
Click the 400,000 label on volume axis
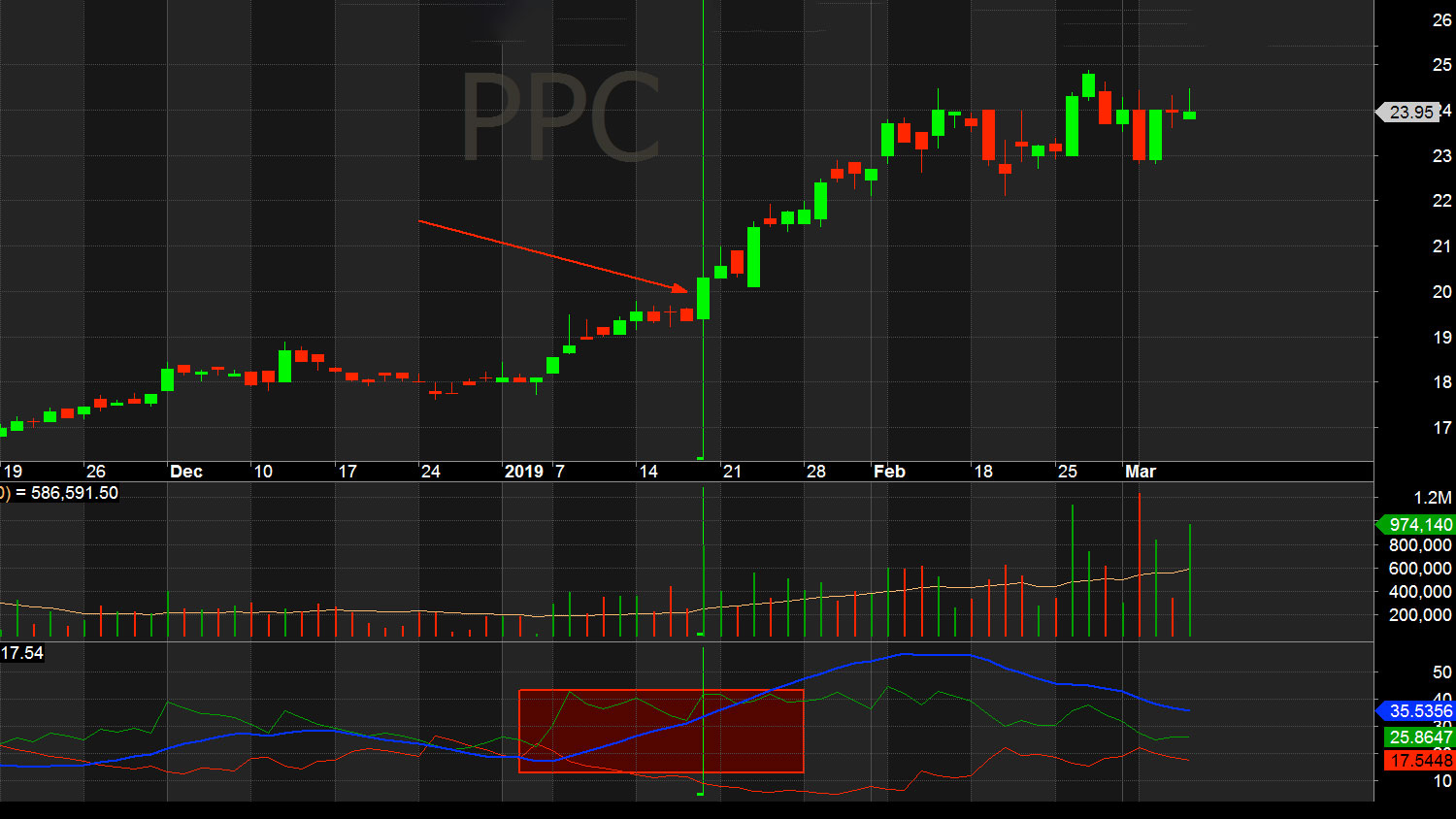coord(1421,592)
